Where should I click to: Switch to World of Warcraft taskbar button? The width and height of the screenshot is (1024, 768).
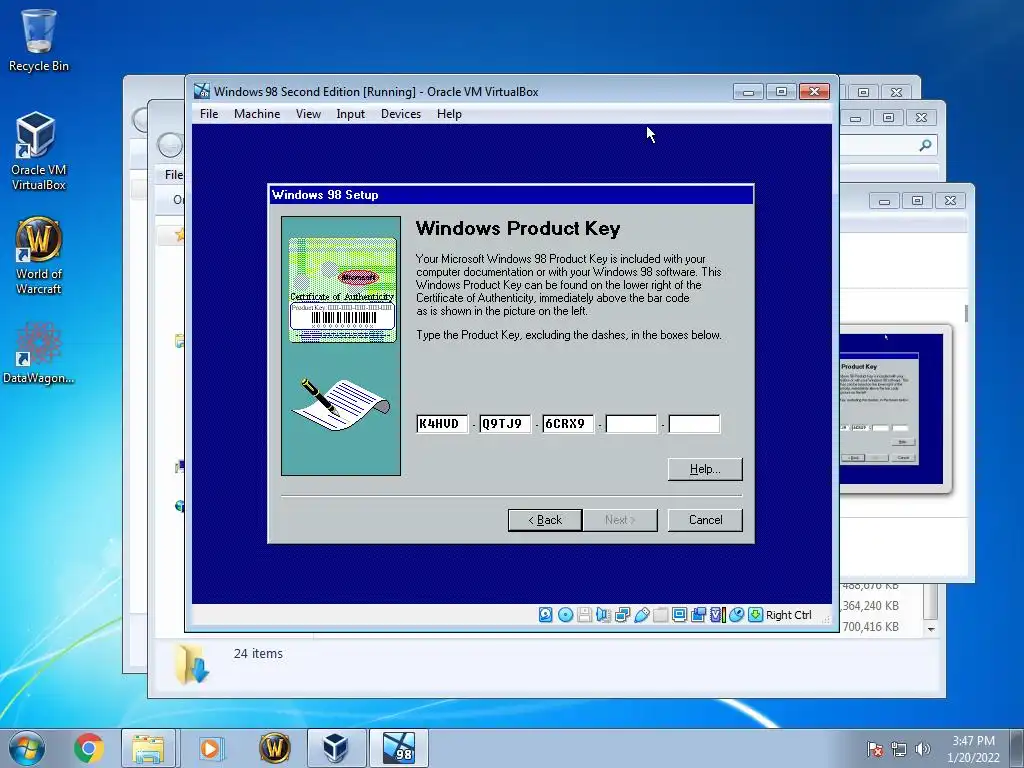(x=274, y=748)
